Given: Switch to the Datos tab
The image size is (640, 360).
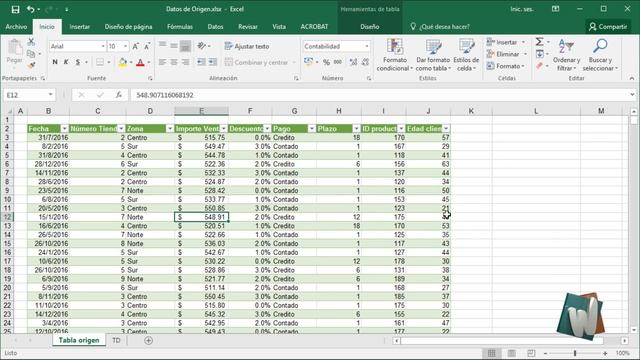Looking at the screenshot, I should tap(215, 27).
